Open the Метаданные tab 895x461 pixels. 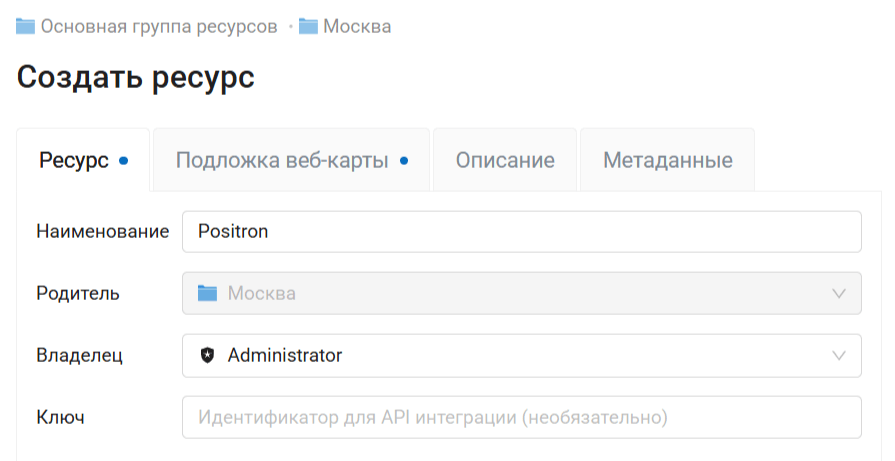point(667,160)
